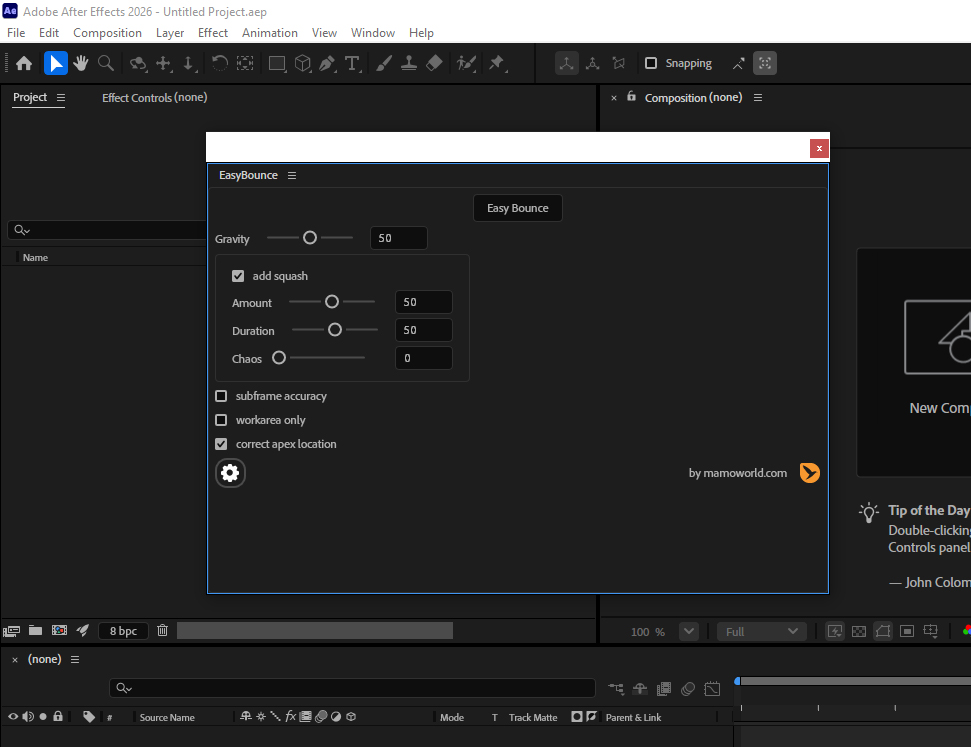Uncheck correct apex location checkbox
The height and width of the screenshot is (747, 971).
(x=221, y=444)
